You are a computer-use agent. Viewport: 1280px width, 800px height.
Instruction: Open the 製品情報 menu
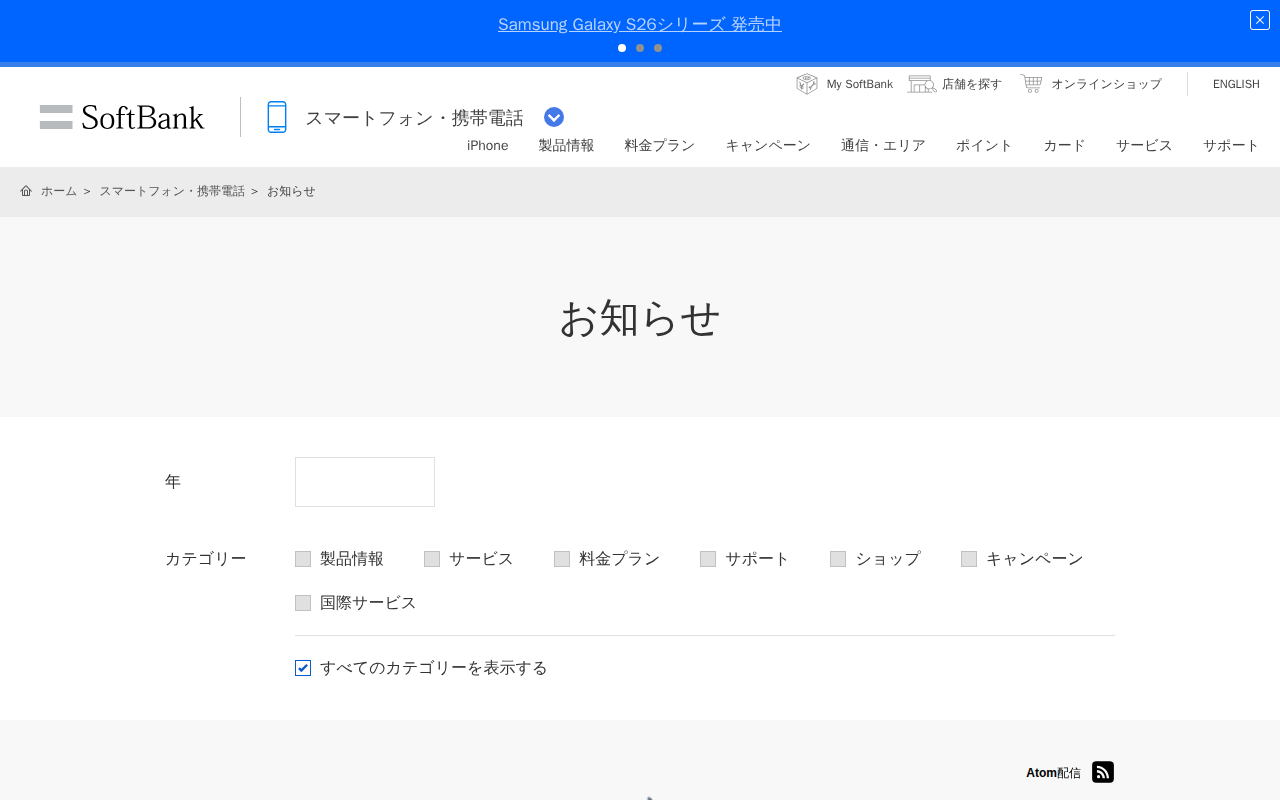click(x=566, y=146)
